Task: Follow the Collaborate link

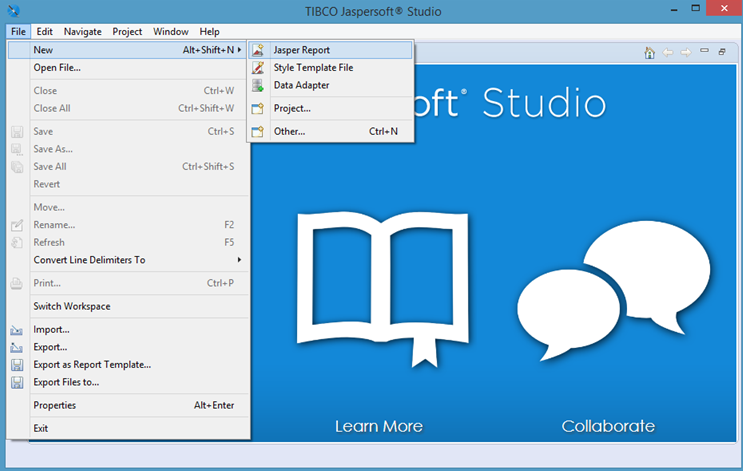Action: click(x=608, y=426)
